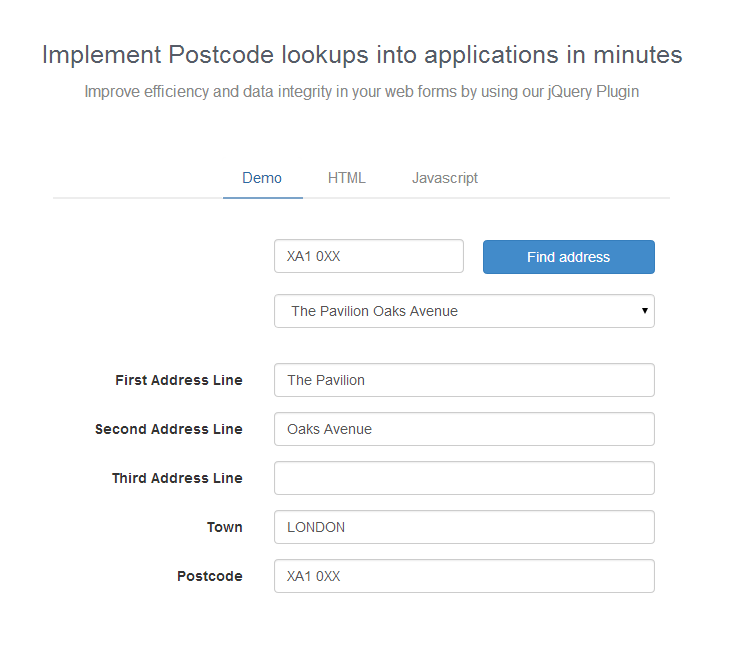This screenshot has height=656, width=740.
Task: Switch to the Javascript tab
Action: point(445,178)
